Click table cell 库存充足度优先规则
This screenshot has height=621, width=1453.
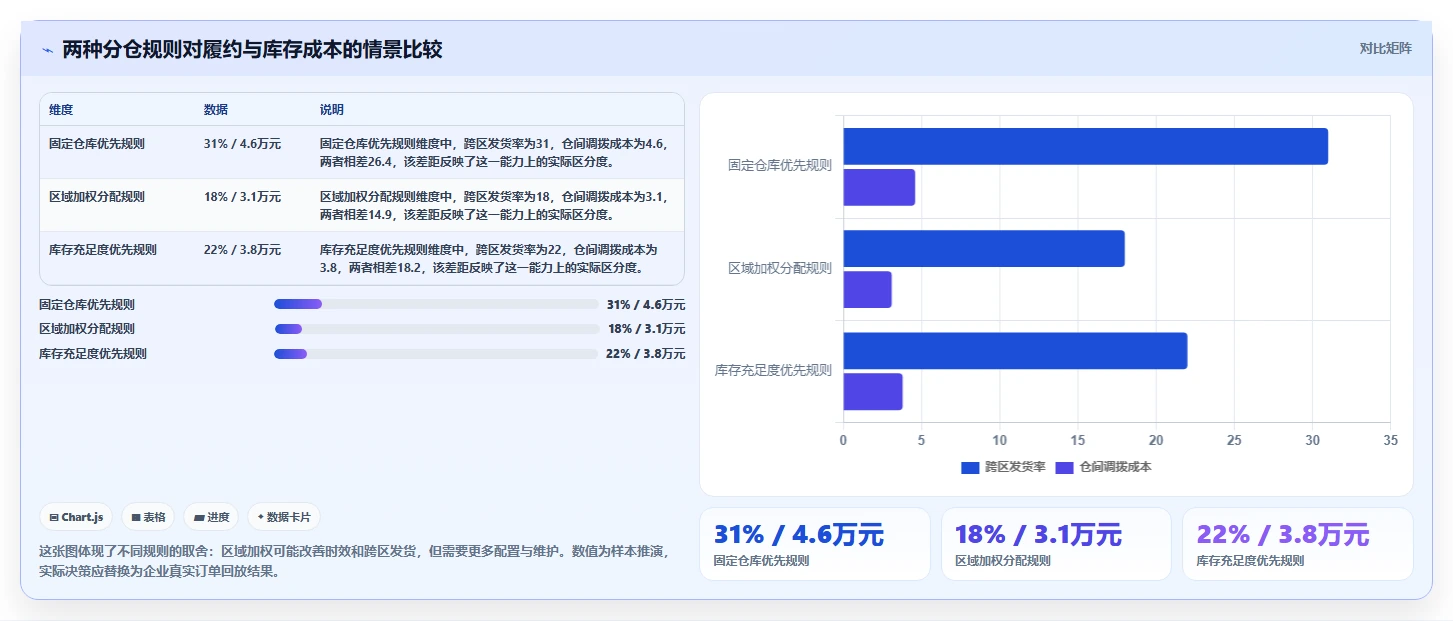[103, 250]
